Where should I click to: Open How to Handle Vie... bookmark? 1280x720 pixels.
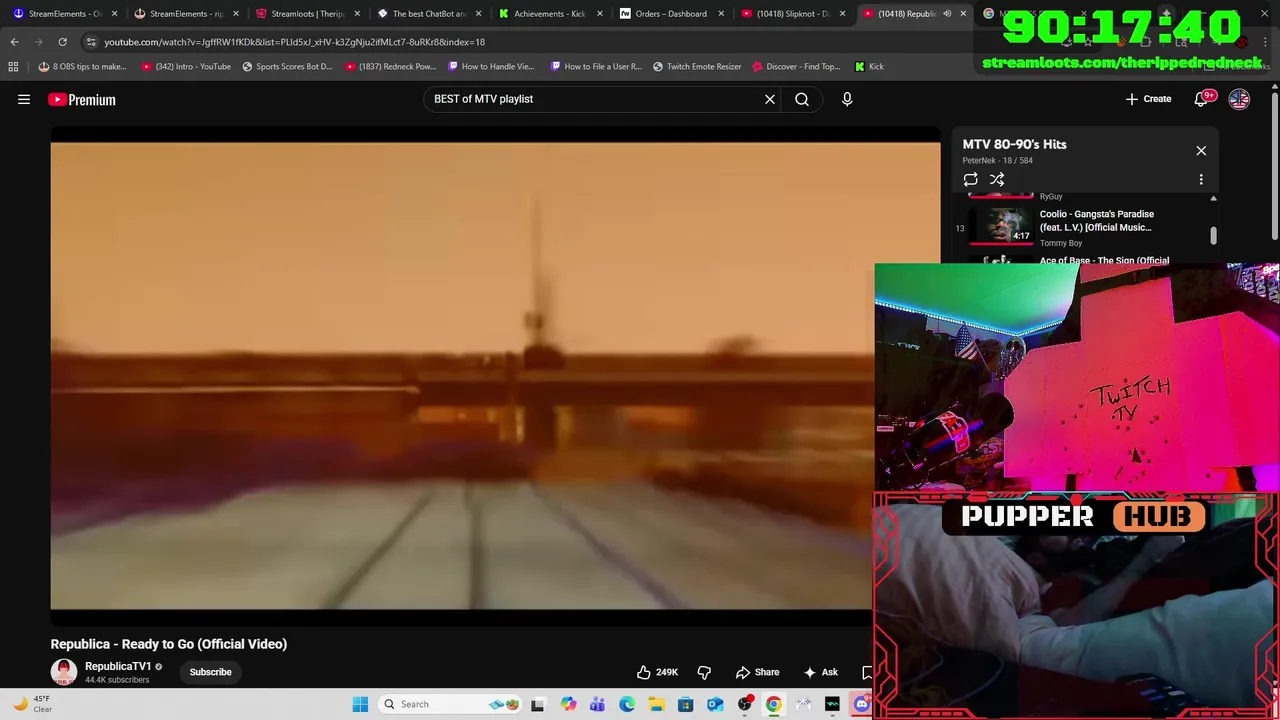point(491,66)
